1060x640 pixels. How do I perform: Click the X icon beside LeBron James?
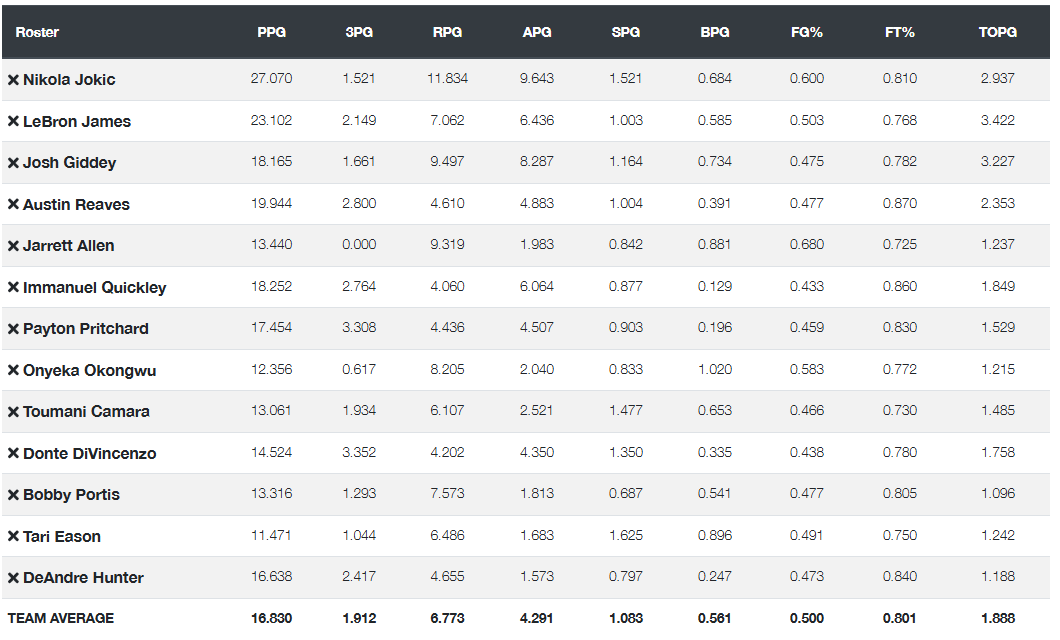14,122
